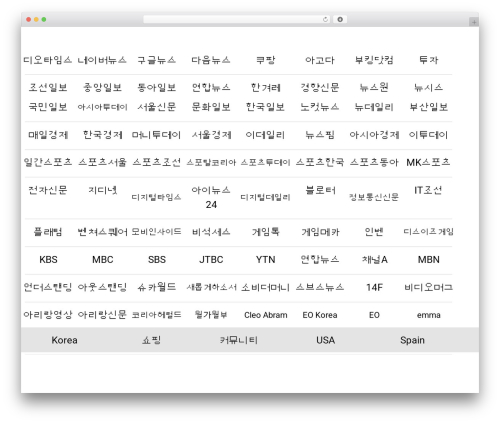Open the 서울신문 link

pyautogui.click(x=157, y=107)
